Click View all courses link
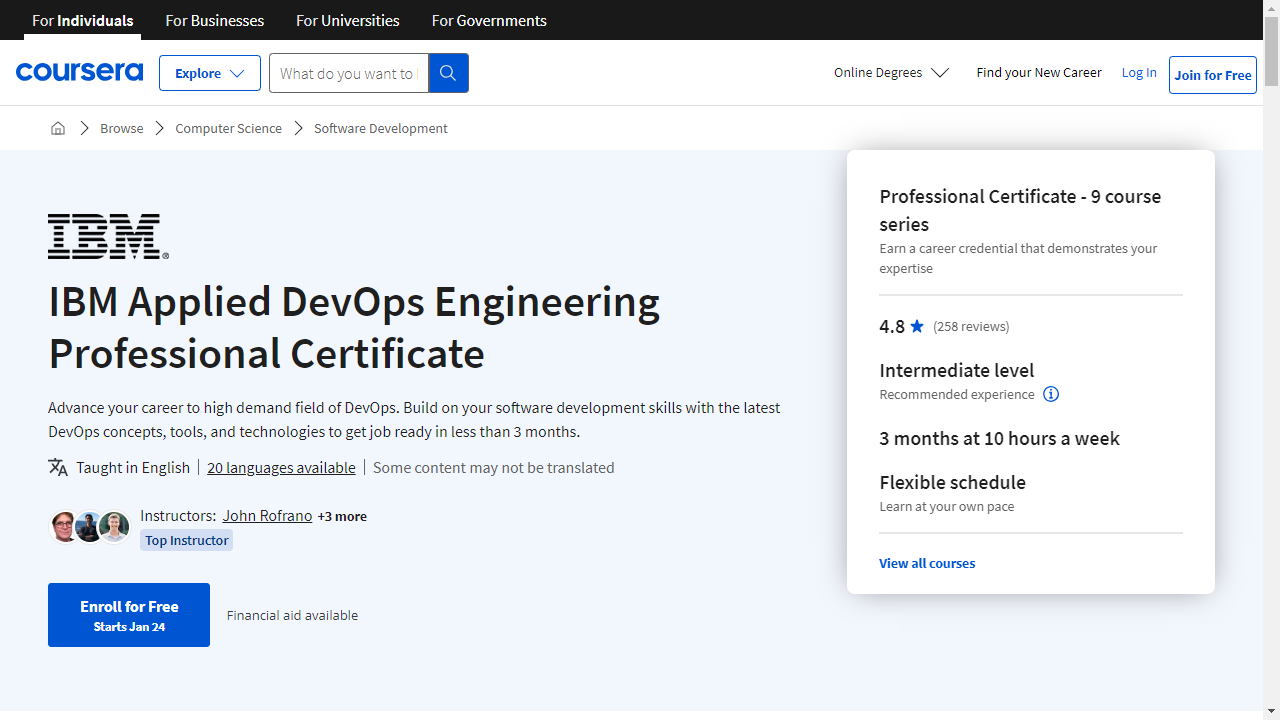Image resolution: width=1280 pixels, height=720 pixels. [x=927, y=563]
